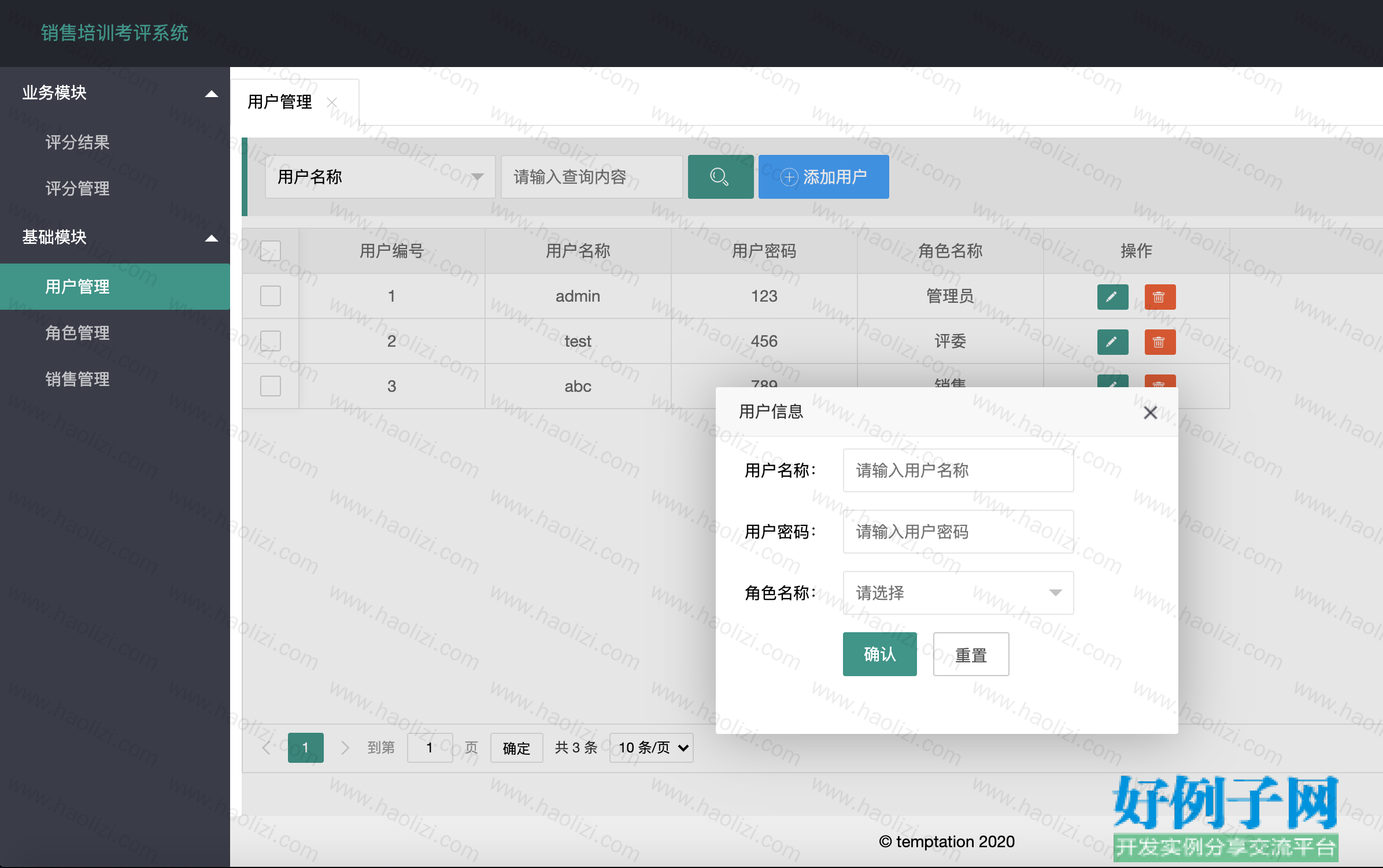
Task: Click the 添加用户 button
Action: (x=824, y=177)
